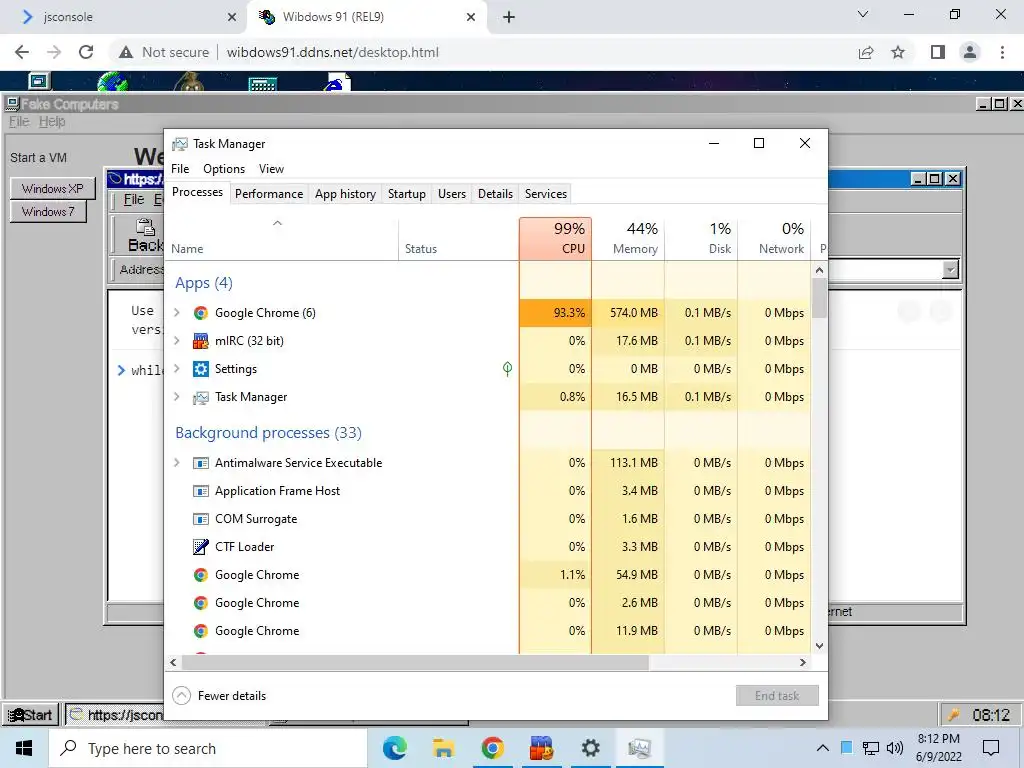Click the horizontal scrollbar right arrow
Viewport: 1024px width, 768px height.
(803, 662)
